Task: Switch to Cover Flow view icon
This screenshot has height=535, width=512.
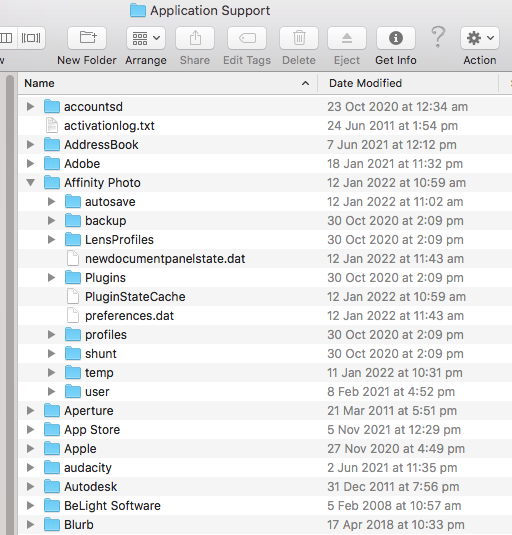Action: pos(31,38)
